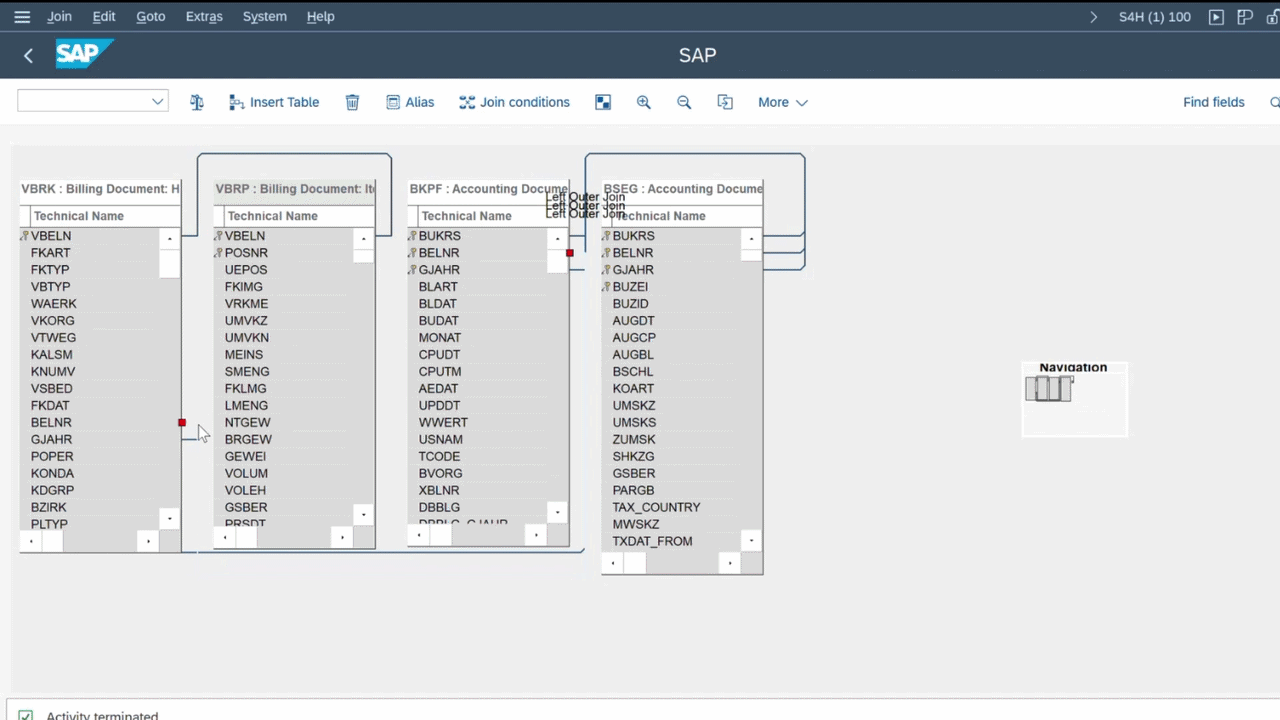Open the Edit menu
The image size is (1280, 720).
coord(104,17)
